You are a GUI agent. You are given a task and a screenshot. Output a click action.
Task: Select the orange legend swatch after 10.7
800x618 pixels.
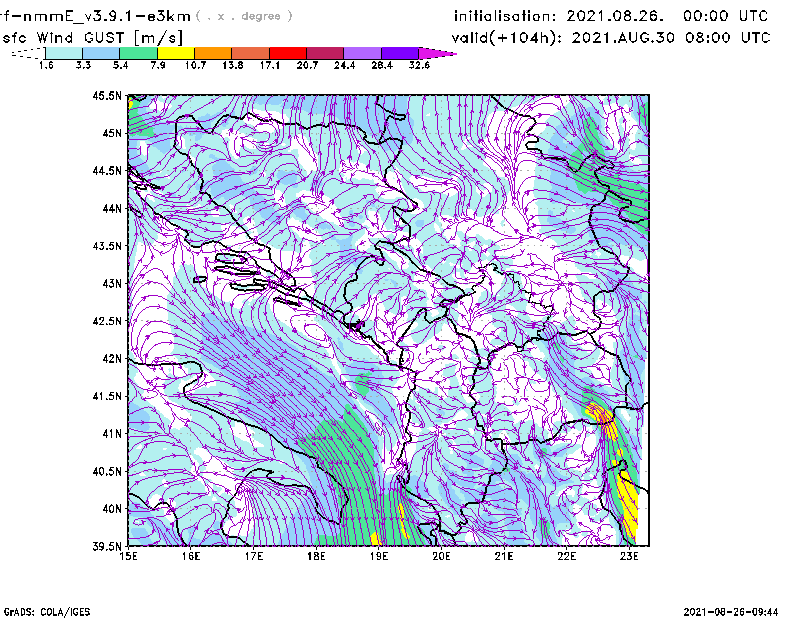pos(213,53)
